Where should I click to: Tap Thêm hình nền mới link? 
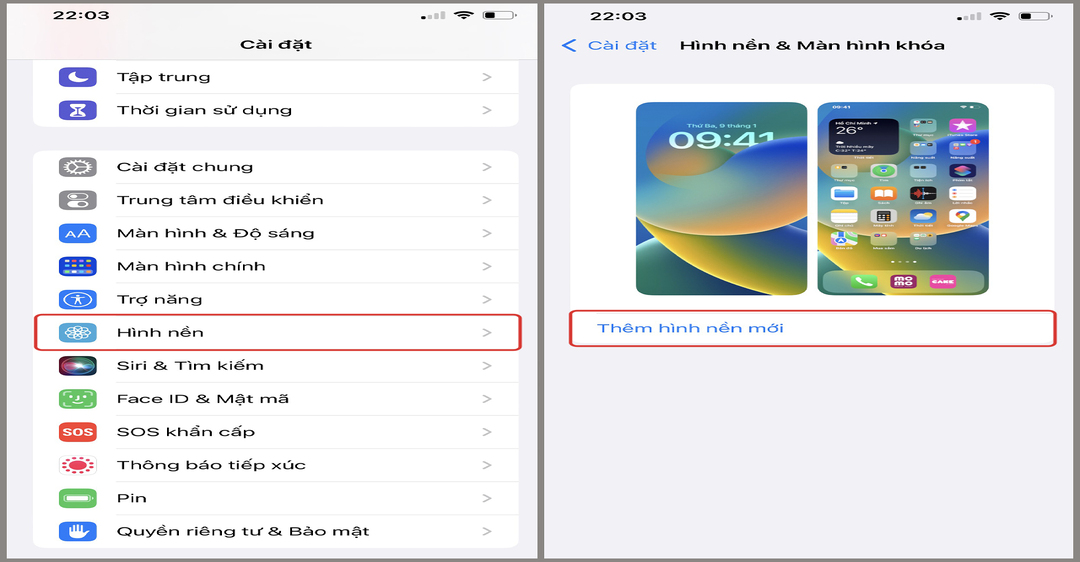pyautogui.click(x=690, y=329)
